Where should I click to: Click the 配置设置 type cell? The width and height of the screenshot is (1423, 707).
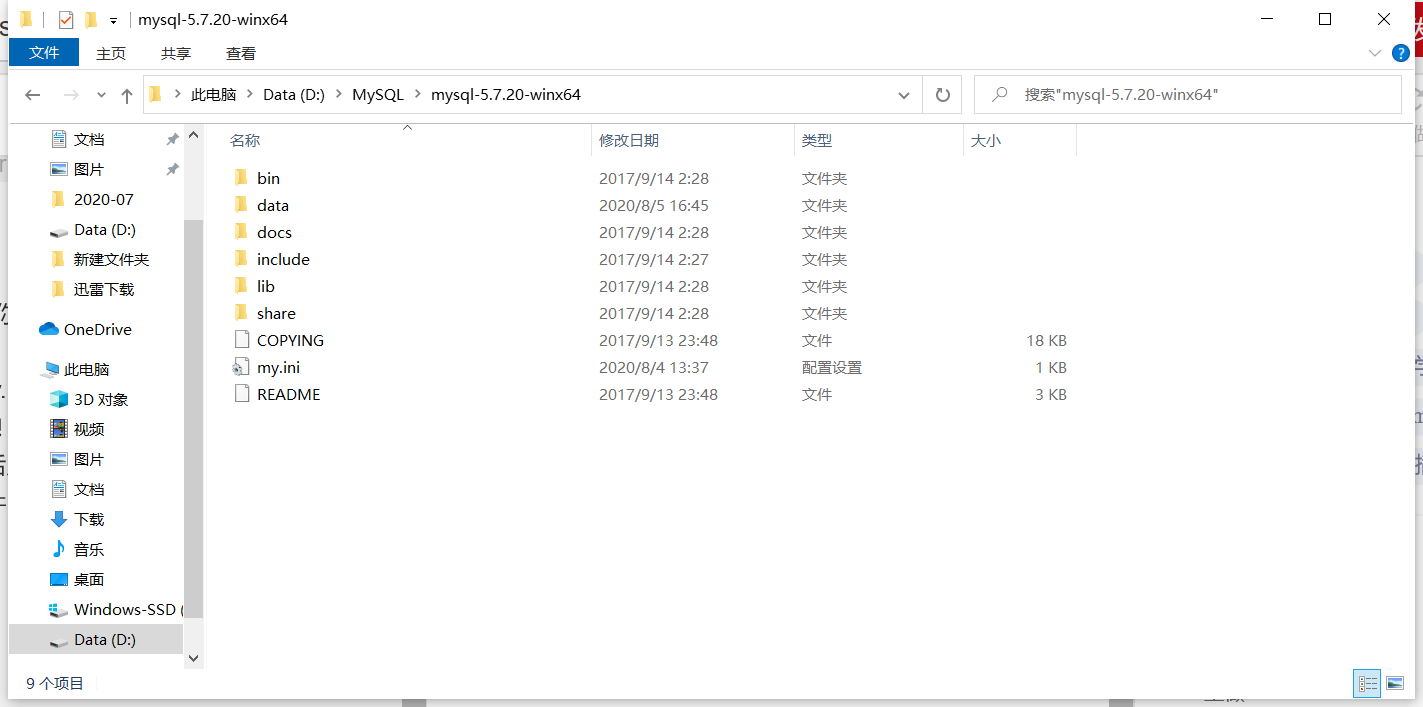coord(832,367)
